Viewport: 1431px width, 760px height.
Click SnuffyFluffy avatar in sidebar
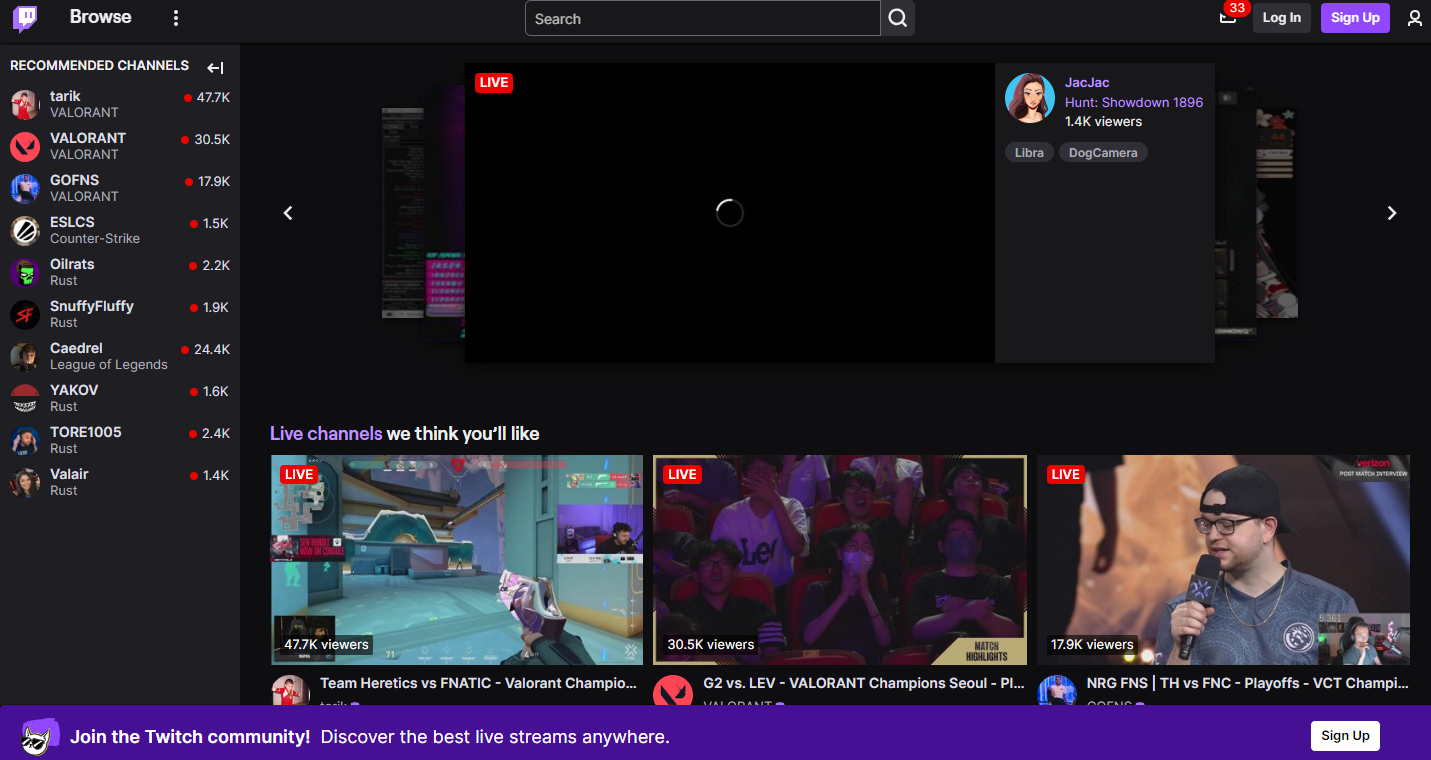25,314
